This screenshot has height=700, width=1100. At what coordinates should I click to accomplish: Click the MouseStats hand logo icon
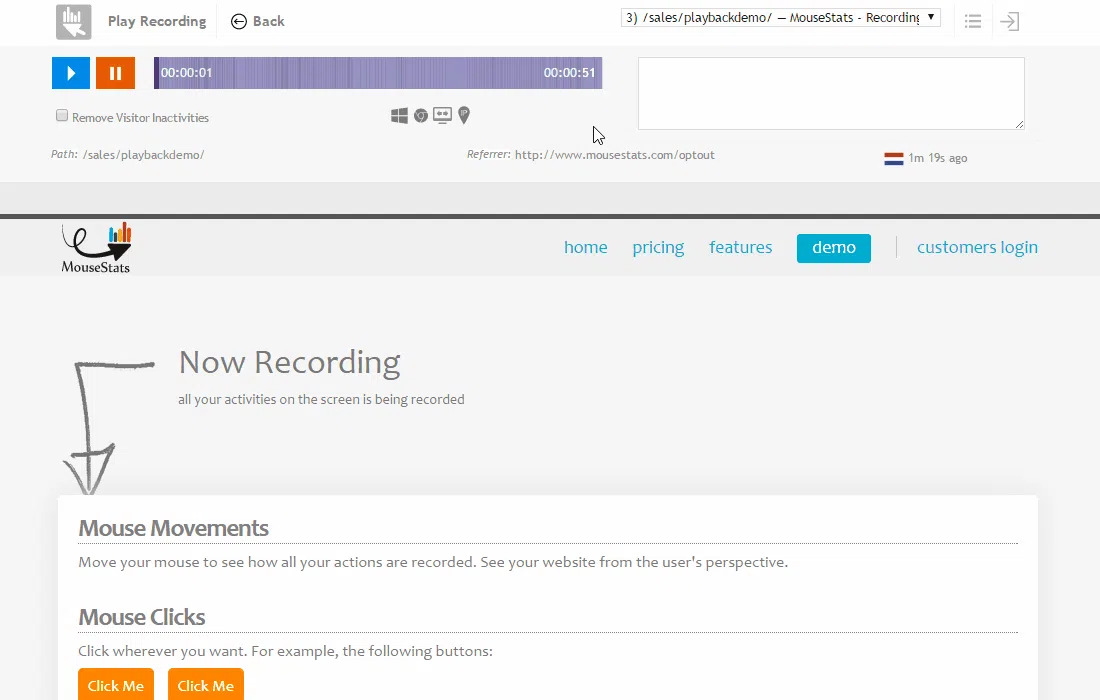click(x=74, y=22)
